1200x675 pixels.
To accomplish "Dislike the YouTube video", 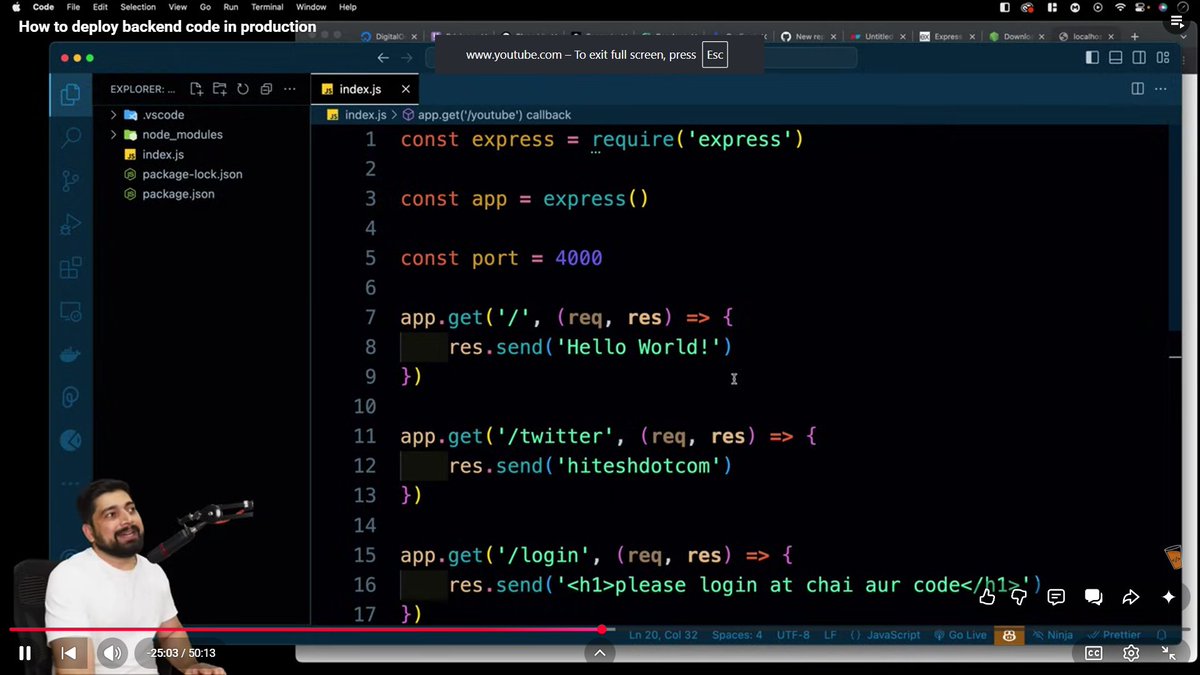I will pyautogui.click(x=1019, y=597).
